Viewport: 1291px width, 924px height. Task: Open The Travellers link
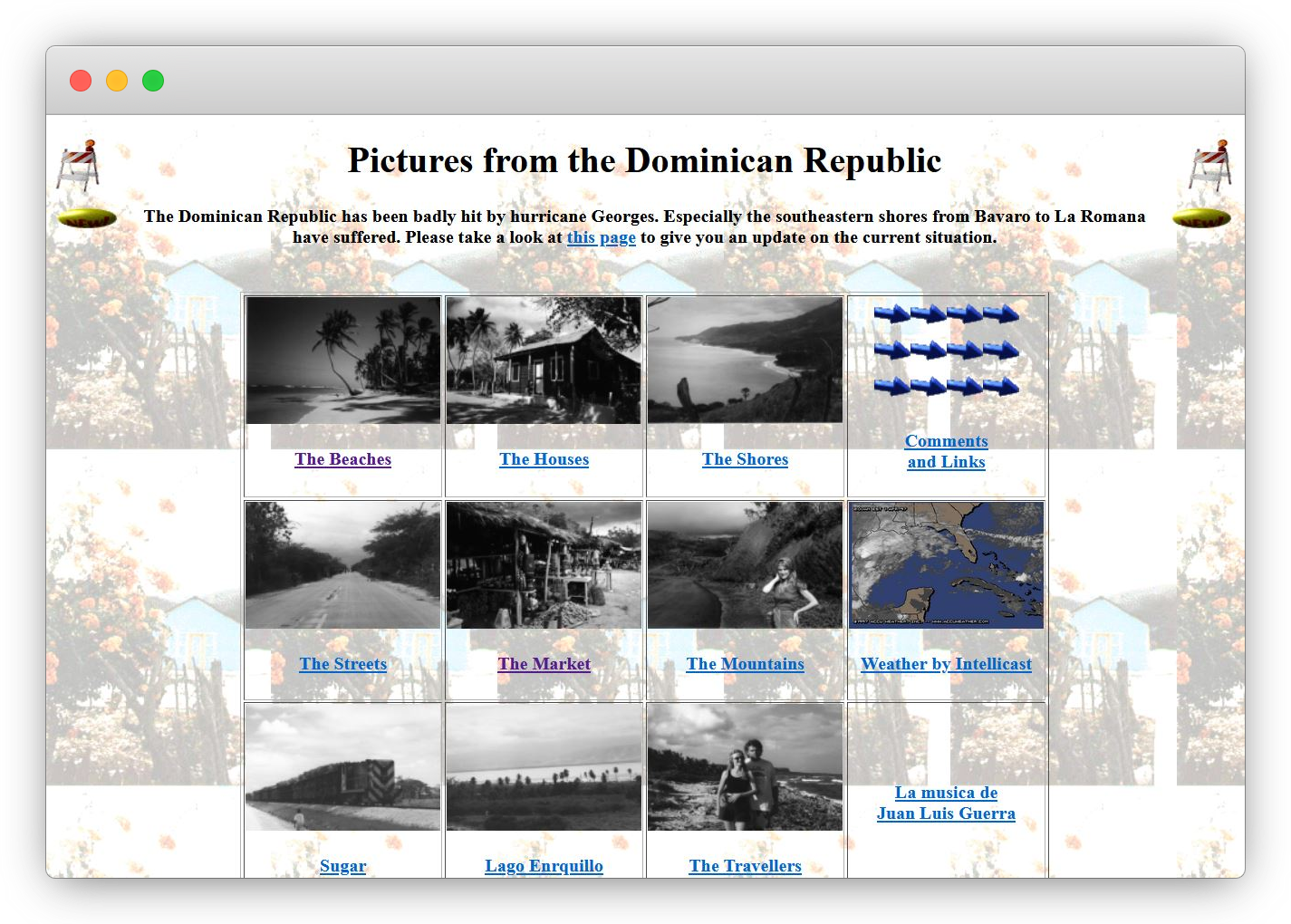[746, 866]
